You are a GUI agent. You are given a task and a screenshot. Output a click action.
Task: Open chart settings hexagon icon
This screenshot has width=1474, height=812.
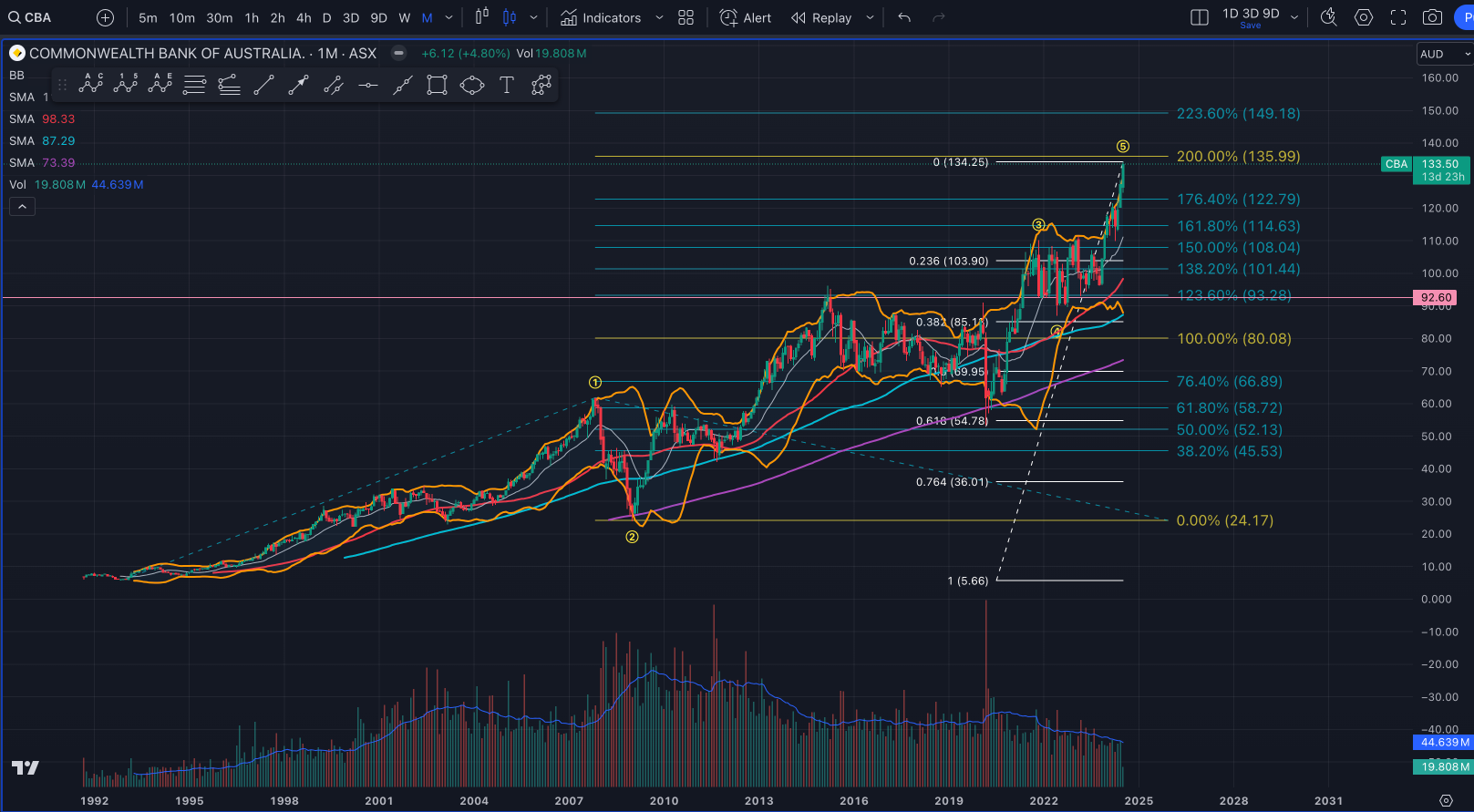(x=1364, y=17)
